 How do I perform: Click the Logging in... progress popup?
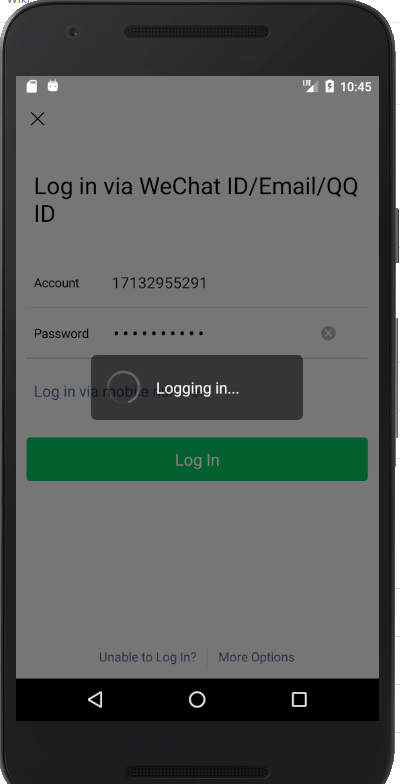click(197, 388)
